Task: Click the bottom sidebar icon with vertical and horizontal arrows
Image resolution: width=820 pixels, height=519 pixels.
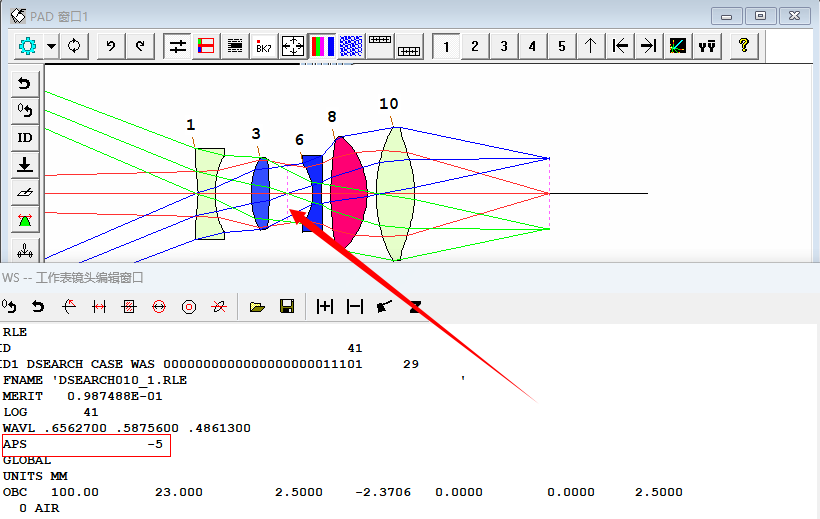Action: (x=25, y=250)
